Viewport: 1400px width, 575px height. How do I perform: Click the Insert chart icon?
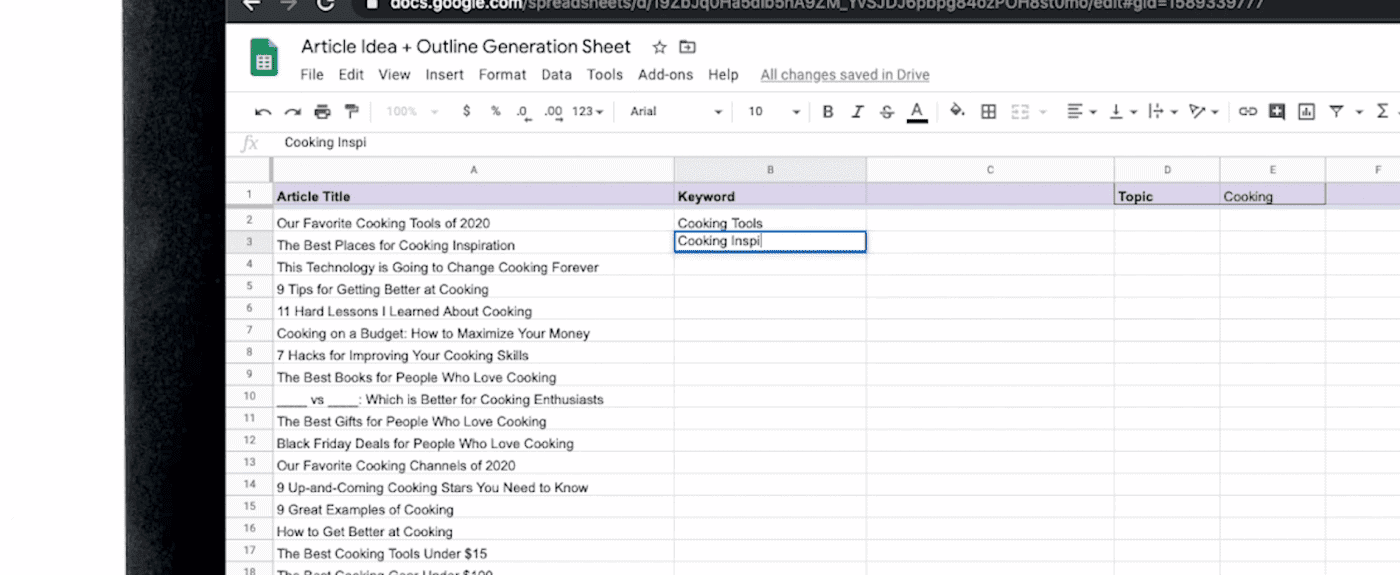1306,112
